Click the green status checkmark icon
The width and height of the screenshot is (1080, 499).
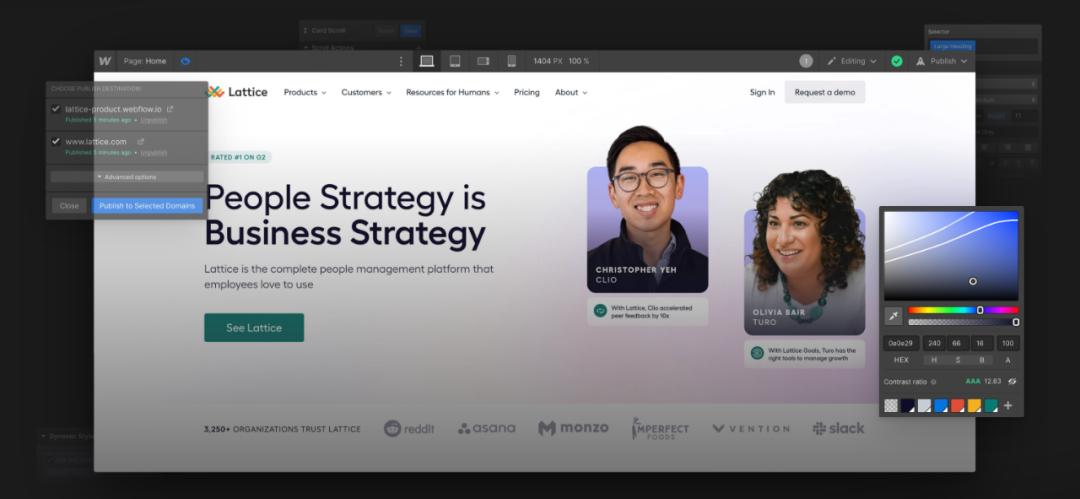tap(897, 61)
